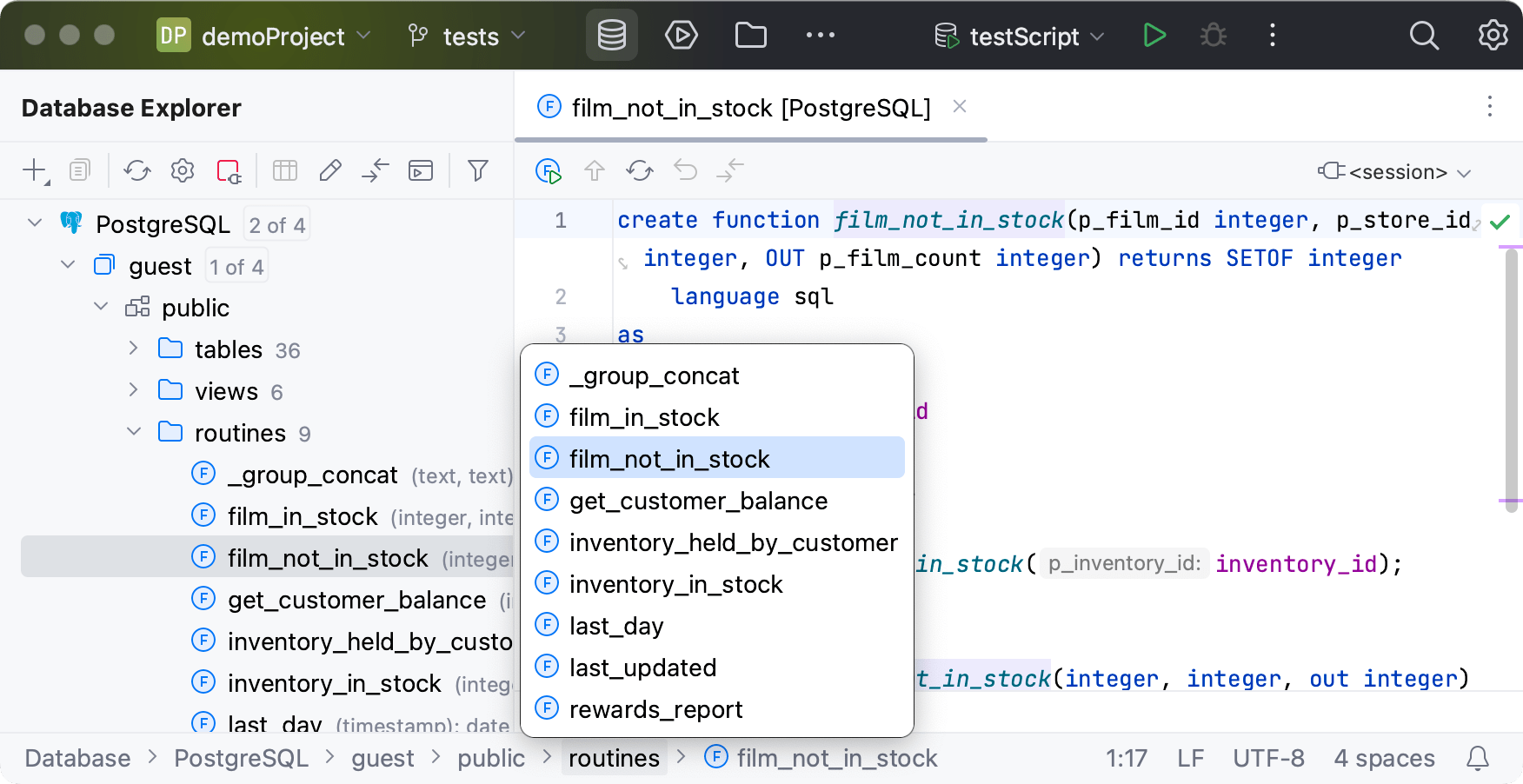Screen dimensions: 1523x784
Task: Collapse the public schema node
Action: tap(101, 307)
